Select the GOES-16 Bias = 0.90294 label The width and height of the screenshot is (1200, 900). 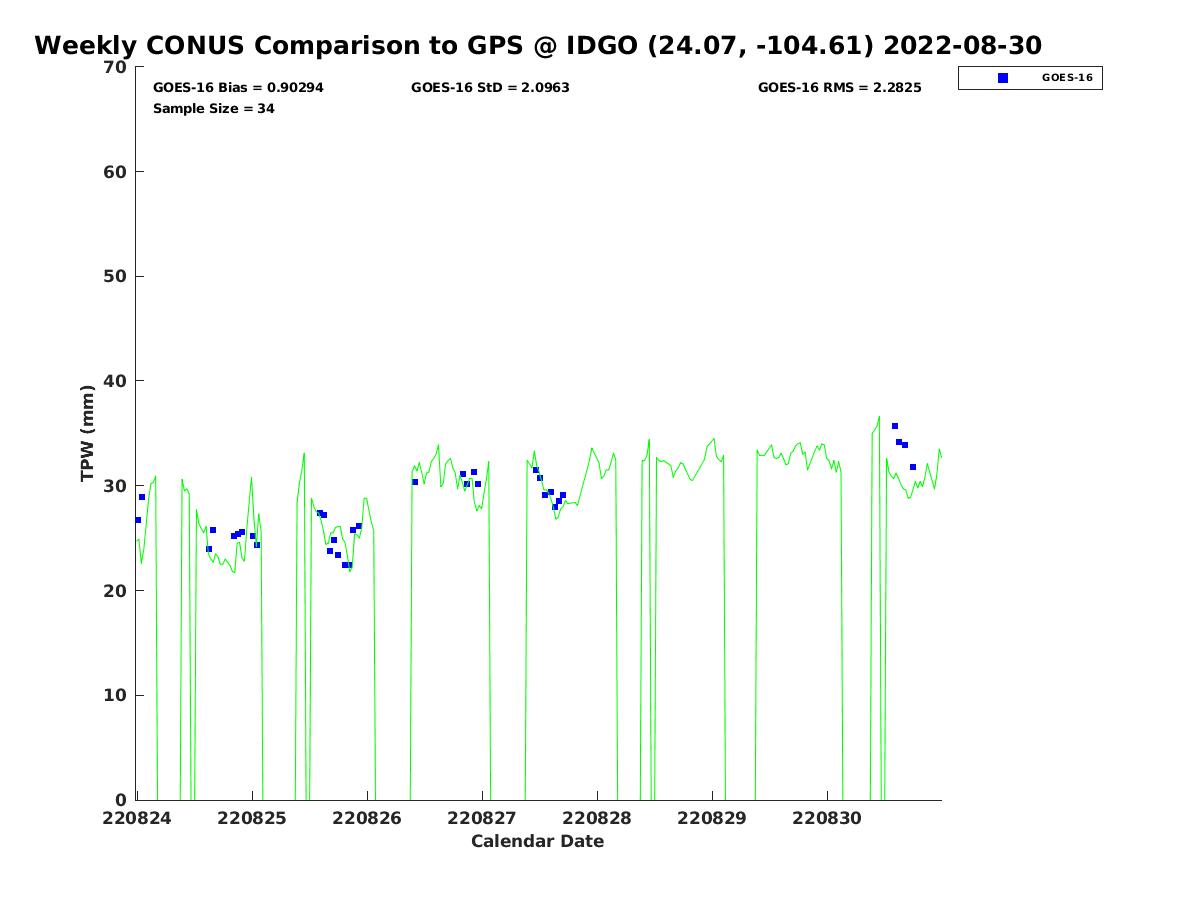[238, 88]
